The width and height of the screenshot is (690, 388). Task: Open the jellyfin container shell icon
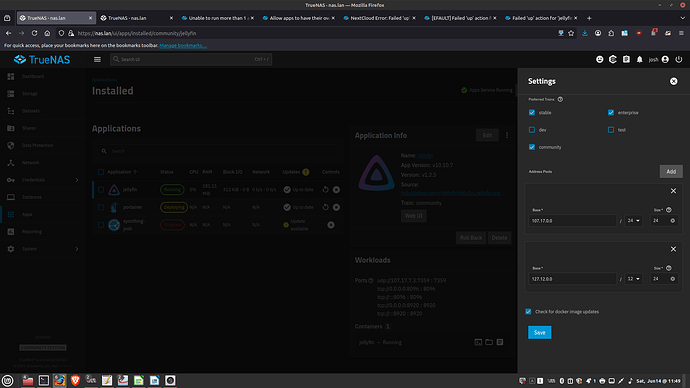pos(478,342)
